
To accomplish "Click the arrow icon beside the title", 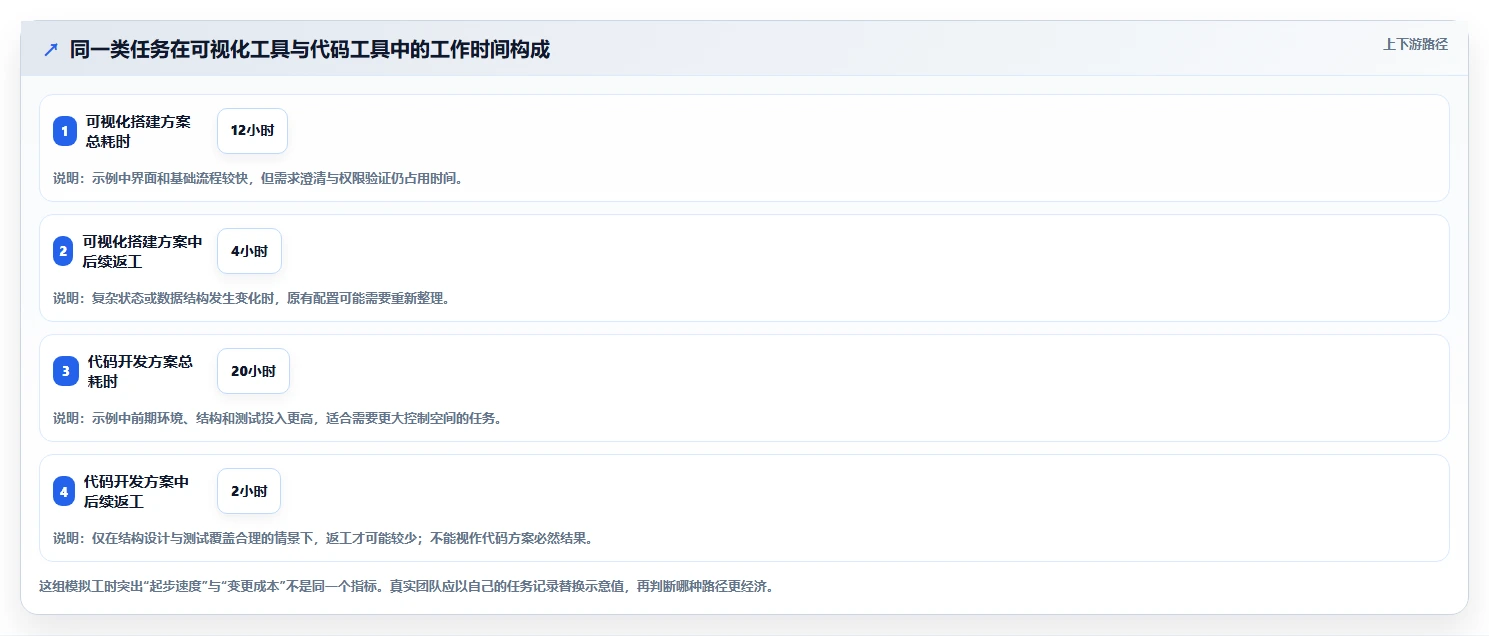I will click(x=51, y=50).
